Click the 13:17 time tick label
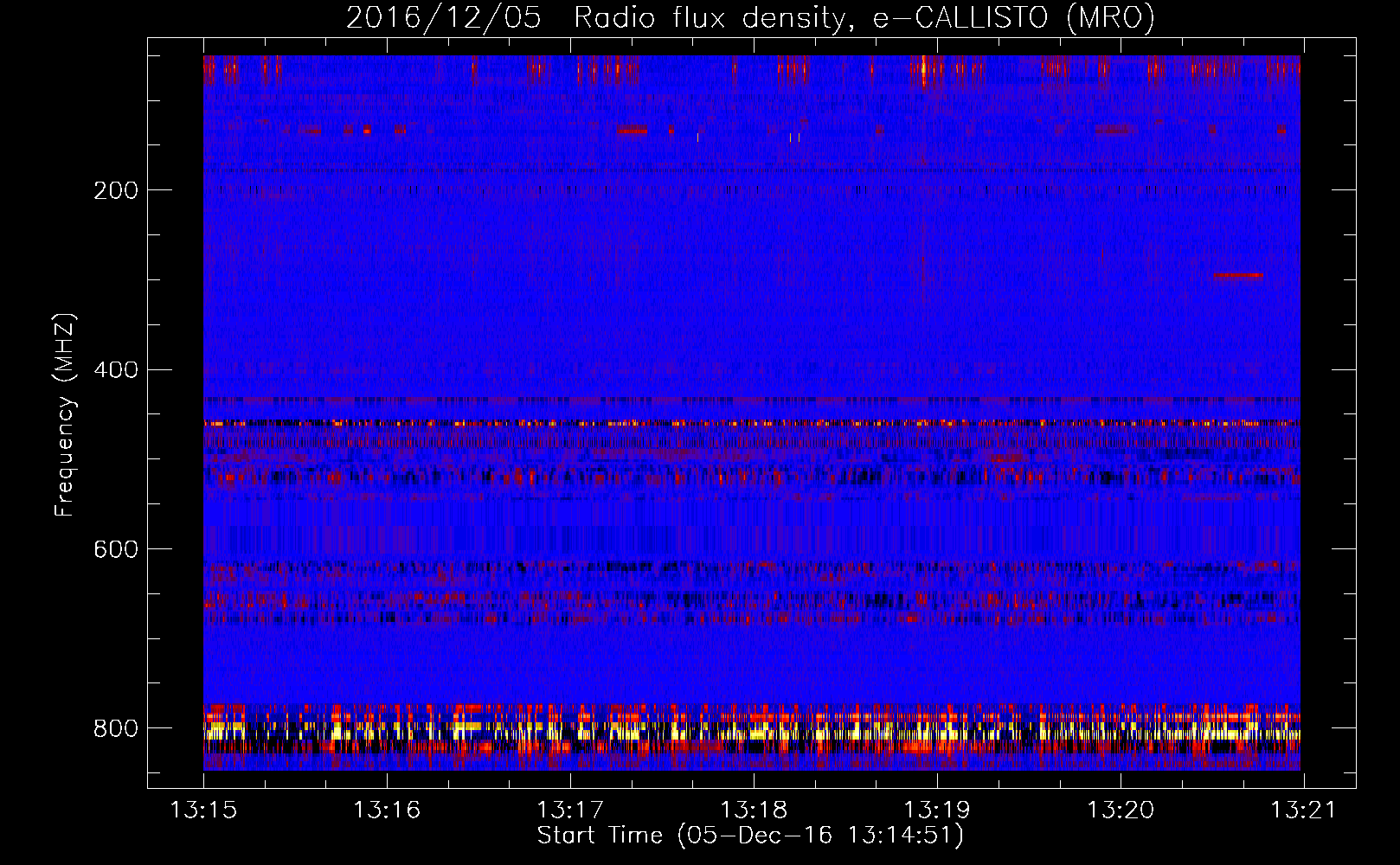 click(x=570, y=810)
